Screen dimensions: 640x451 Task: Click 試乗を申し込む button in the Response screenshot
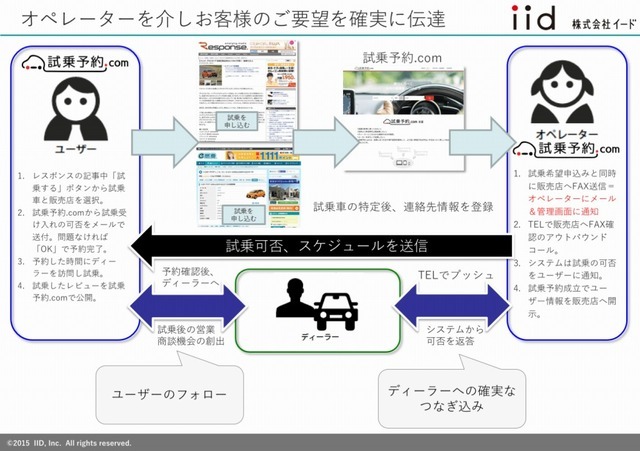pyautogui.click(x=237, y=121)
